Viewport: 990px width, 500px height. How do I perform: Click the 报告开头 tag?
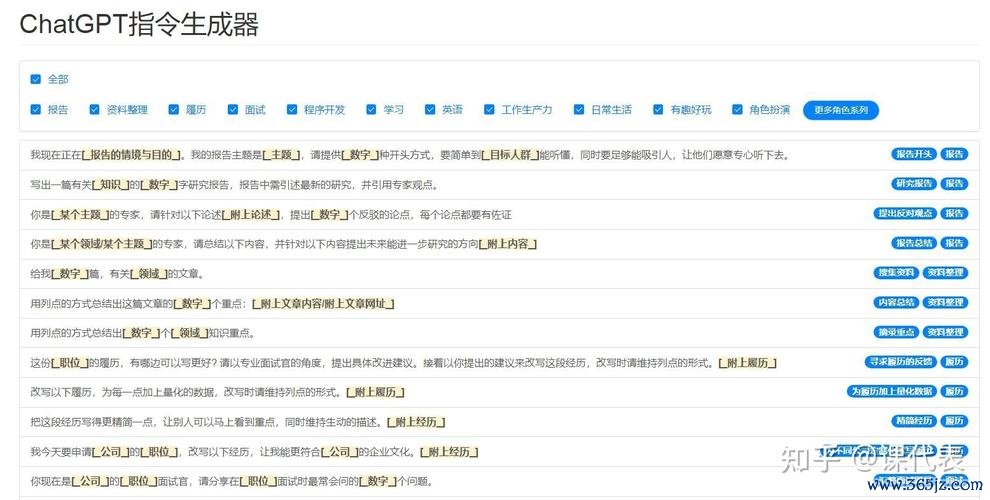(x=914, y=154)
